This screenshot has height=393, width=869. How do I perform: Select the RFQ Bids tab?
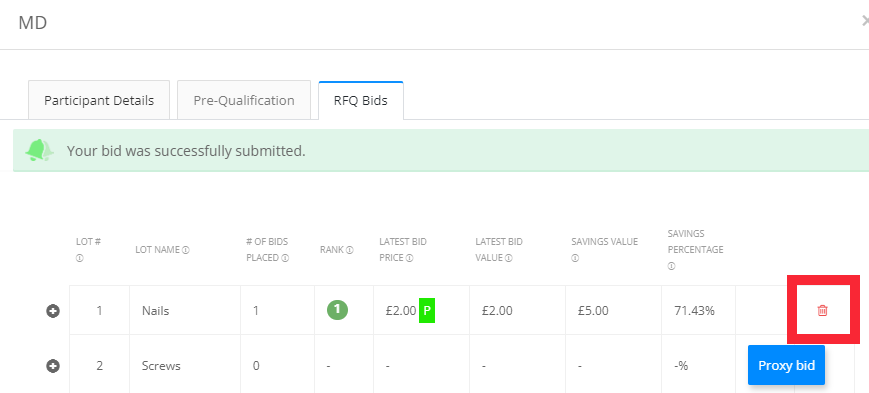(361, 100)
